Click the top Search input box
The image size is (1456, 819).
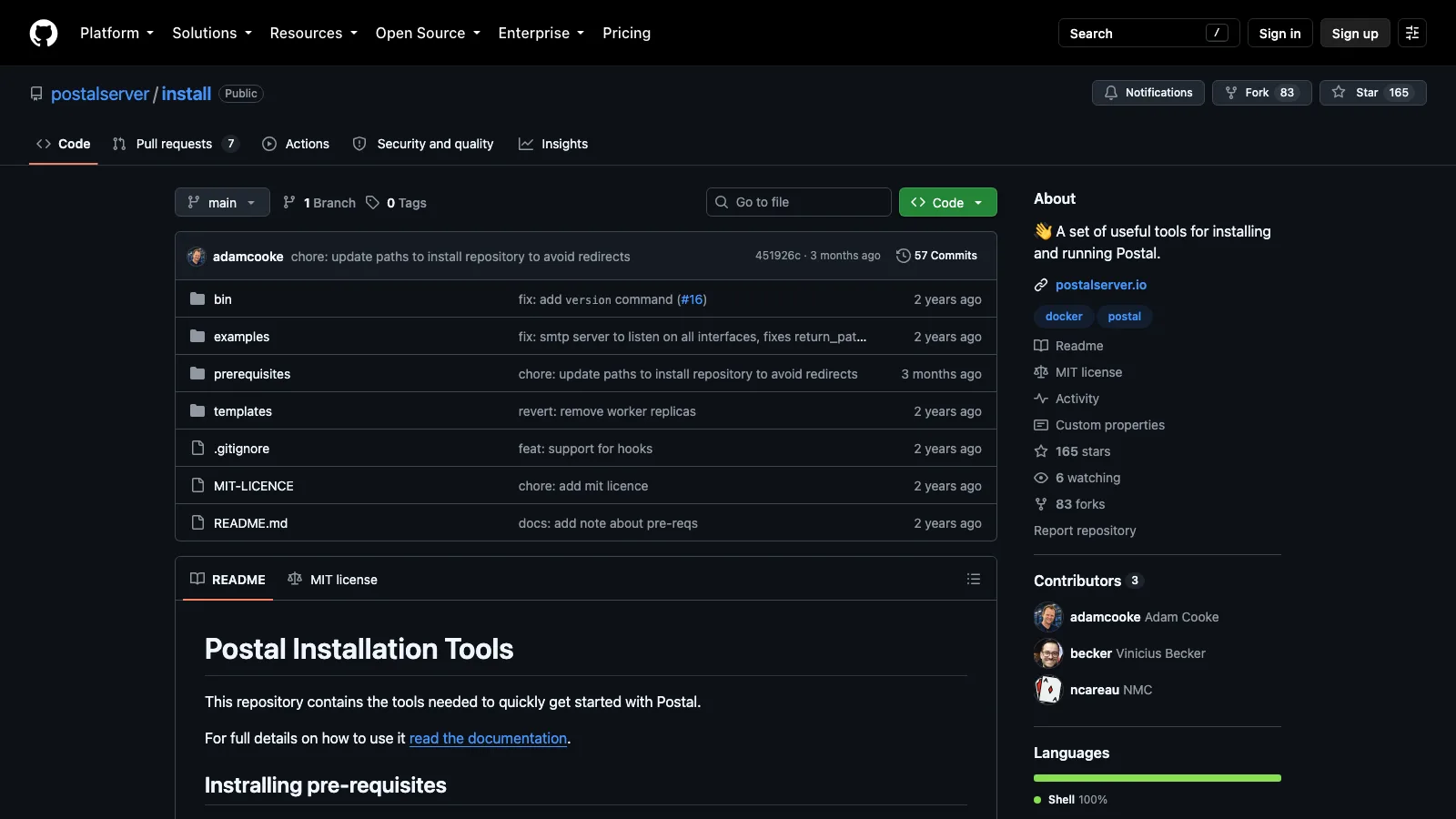(x=1148, y=33)
